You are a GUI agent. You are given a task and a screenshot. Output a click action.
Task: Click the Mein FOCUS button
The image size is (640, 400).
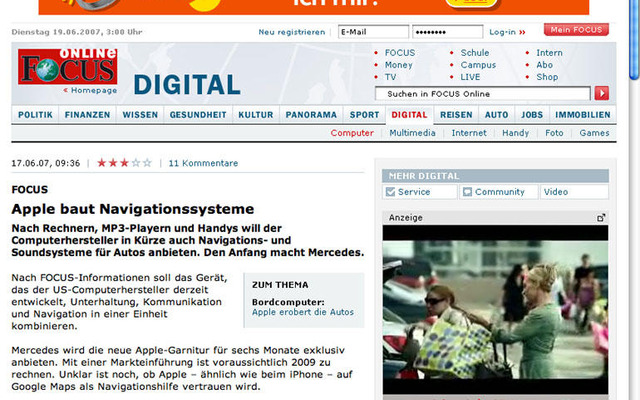coord(576,30)
